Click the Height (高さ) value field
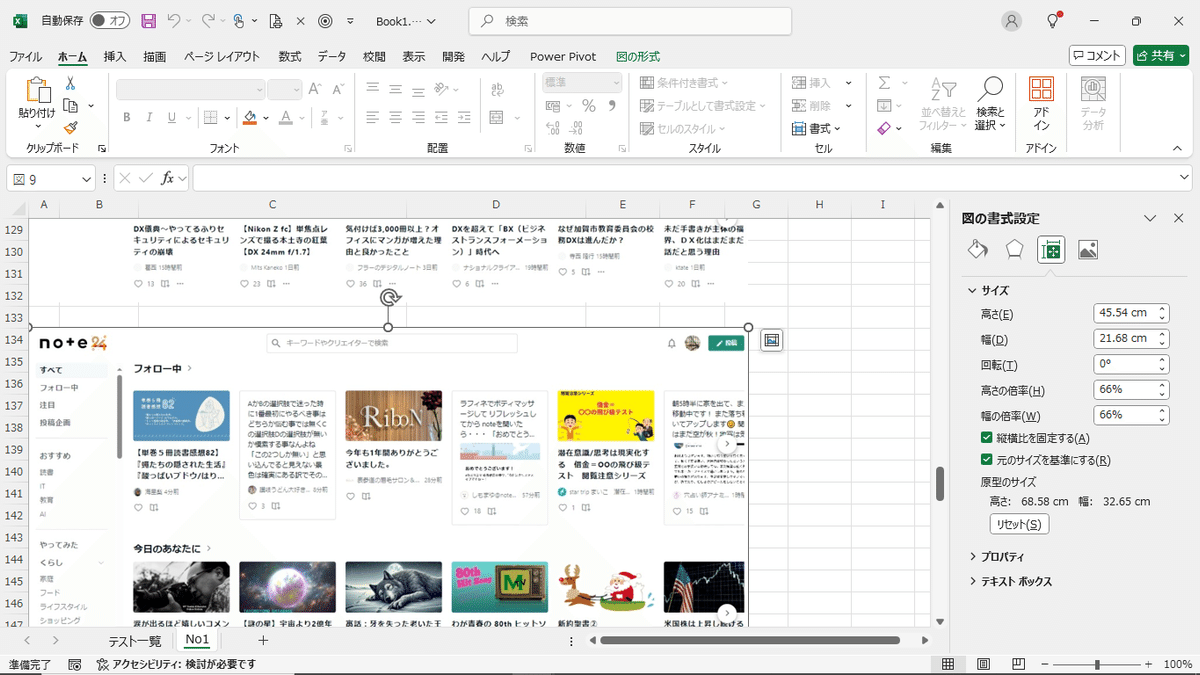The height and width of the screenshot is (675, 1200). click(x=1131, y=313)
